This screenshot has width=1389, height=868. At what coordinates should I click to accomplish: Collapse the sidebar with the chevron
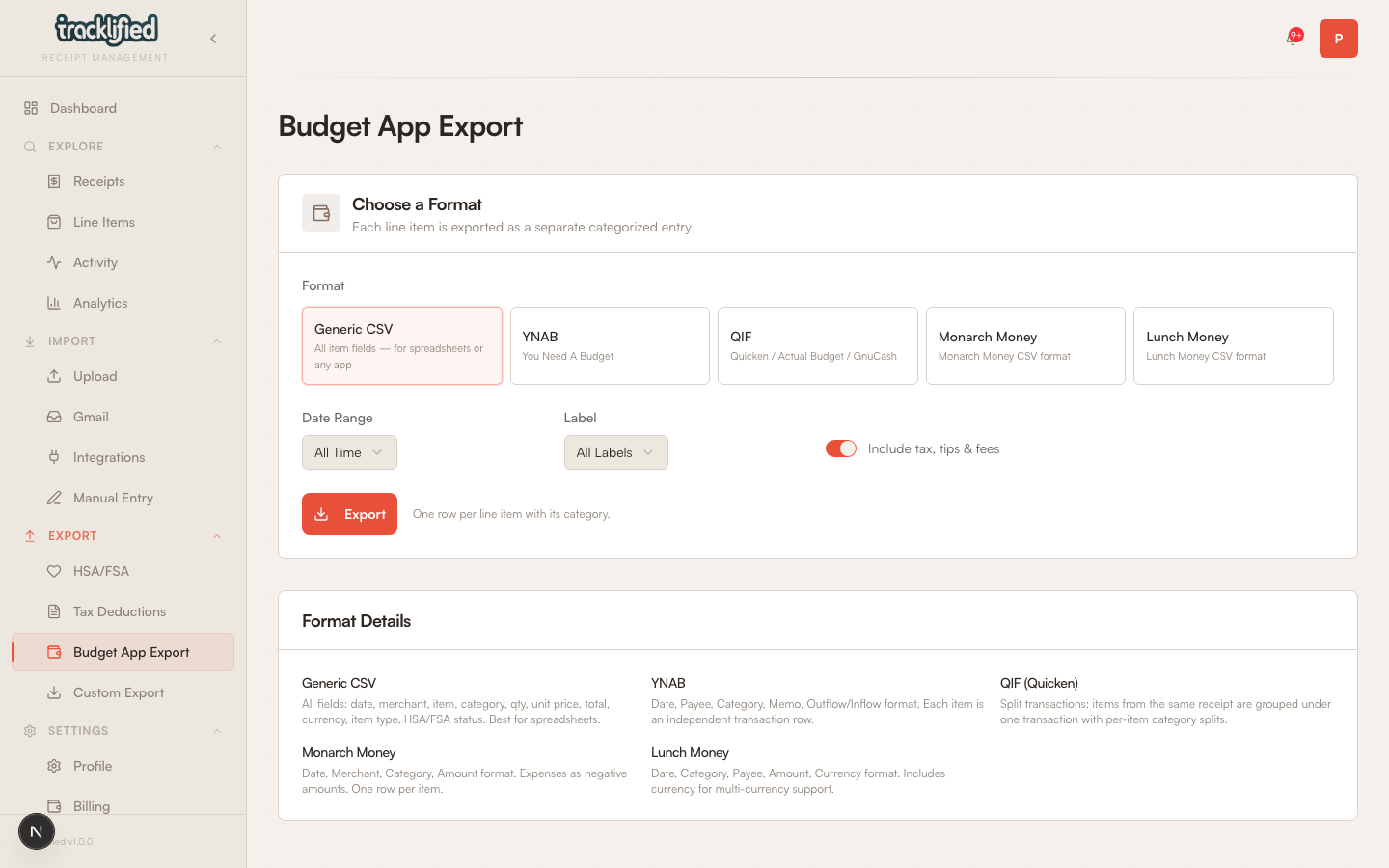(213, 39)
